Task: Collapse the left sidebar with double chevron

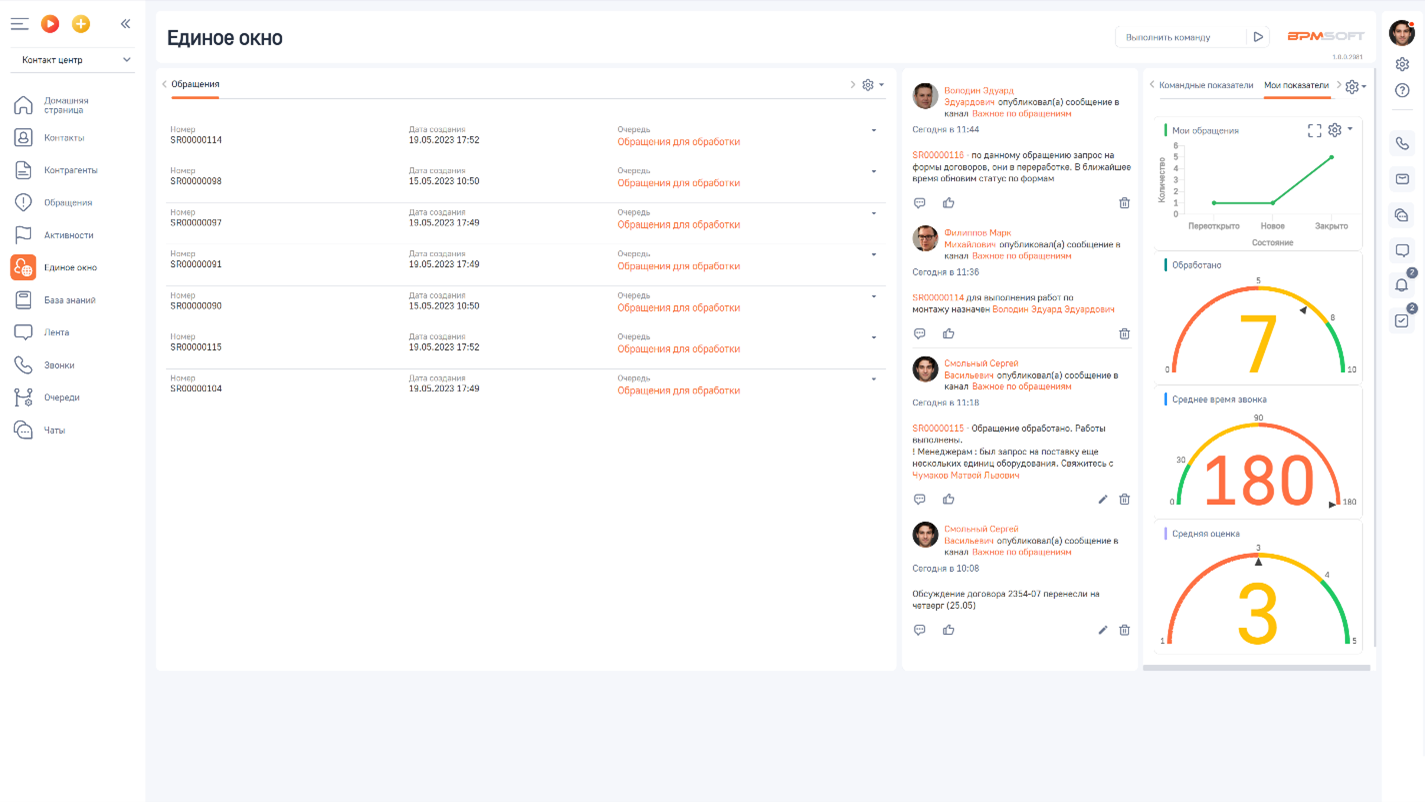Action: 125,24
